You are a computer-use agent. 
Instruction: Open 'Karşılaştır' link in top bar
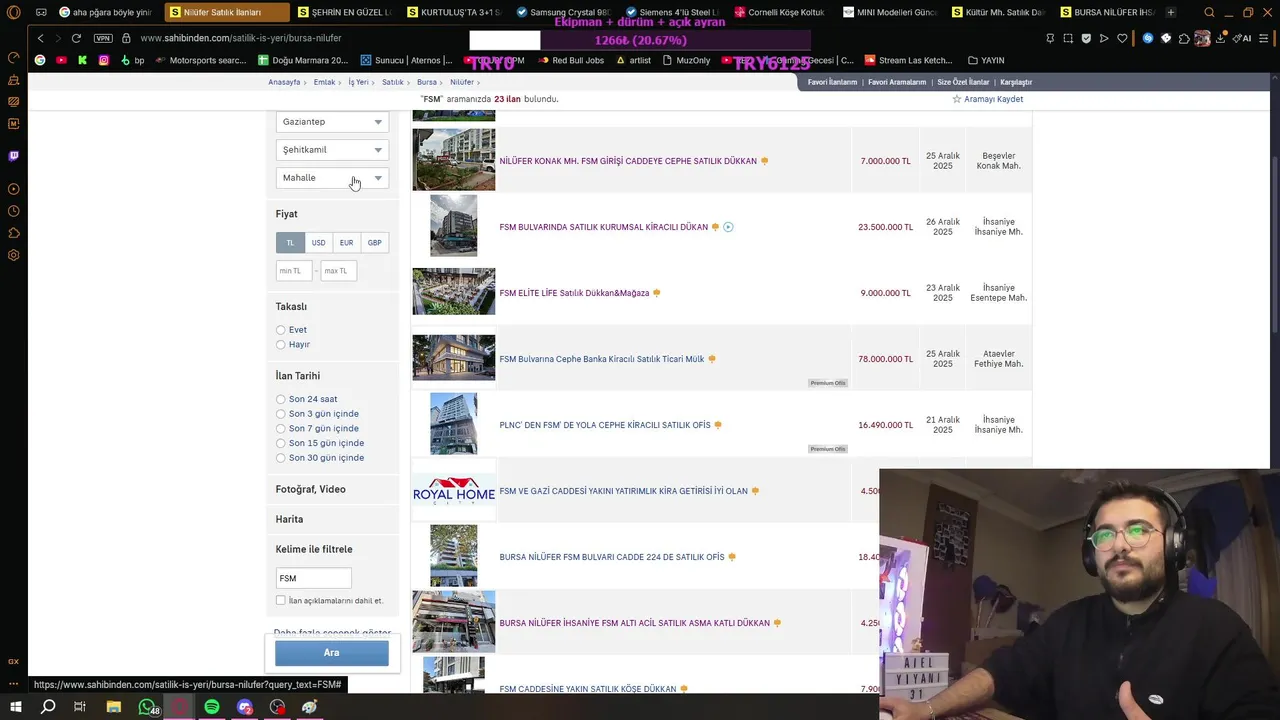point(1016,82)
